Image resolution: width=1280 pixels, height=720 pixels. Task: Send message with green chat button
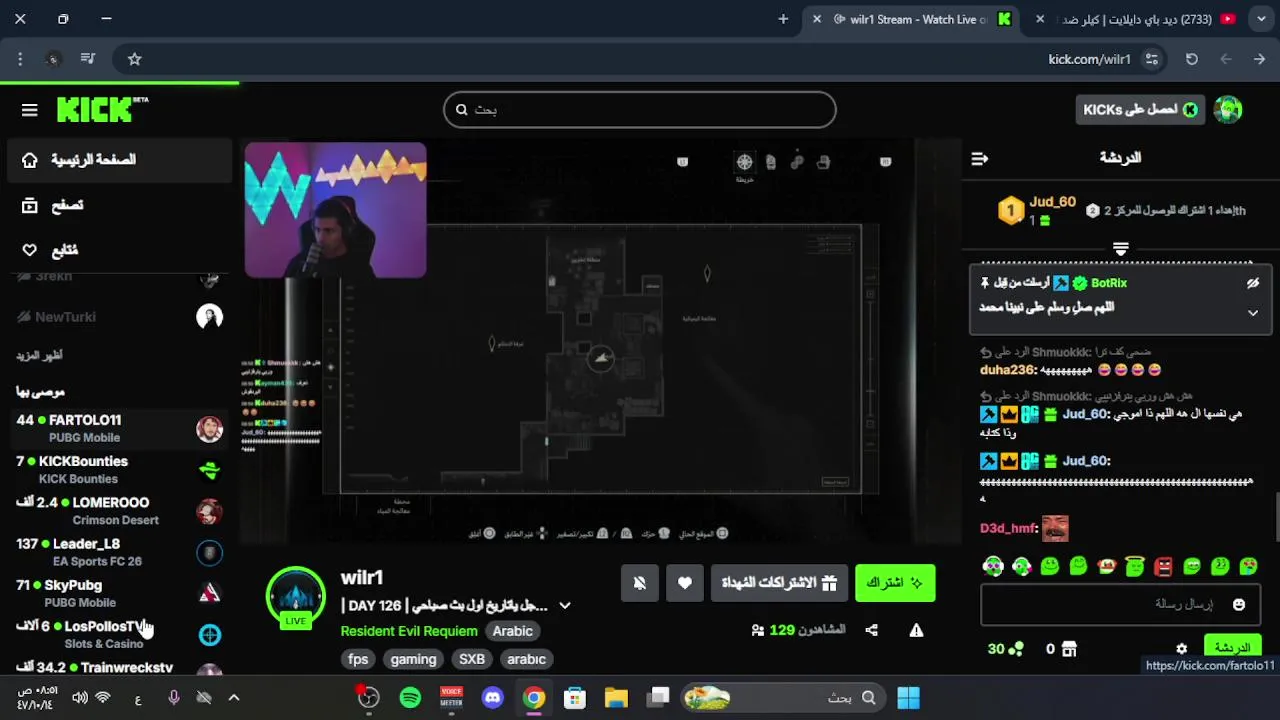pos(1232,648)
